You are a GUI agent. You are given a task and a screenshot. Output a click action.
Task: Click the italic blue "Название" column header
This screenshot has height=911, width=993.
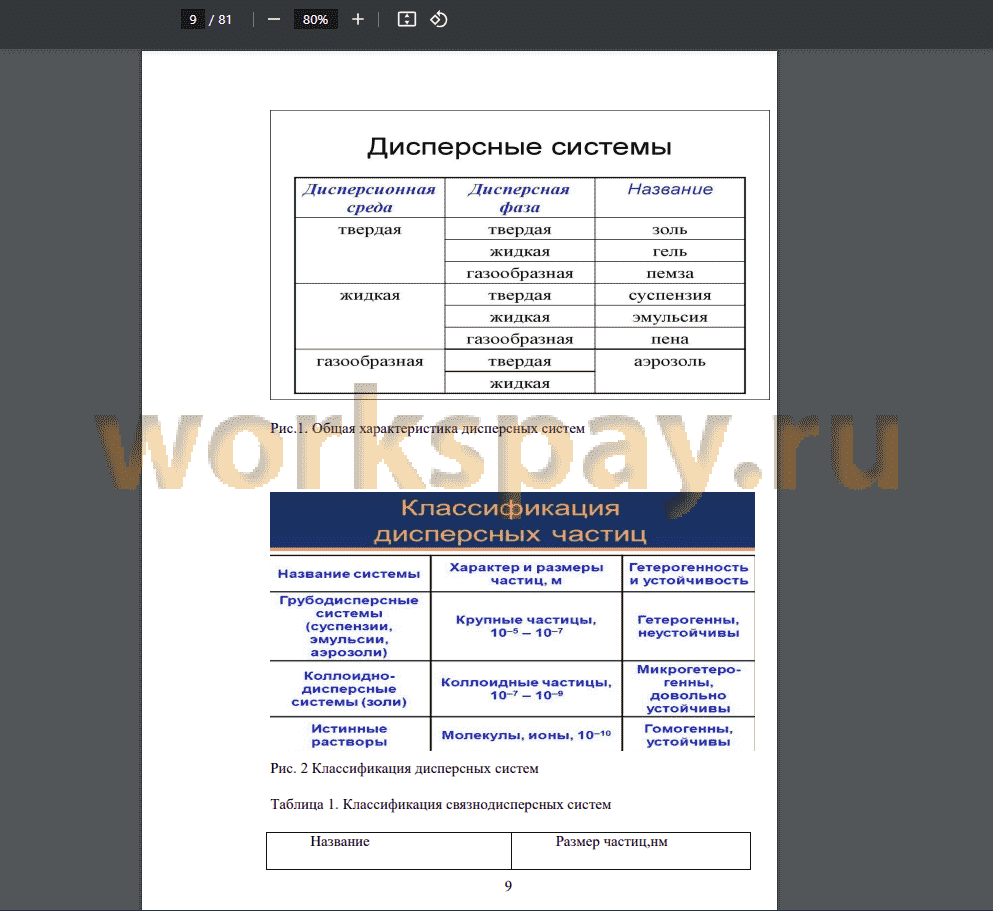click(x=670, y=189)
